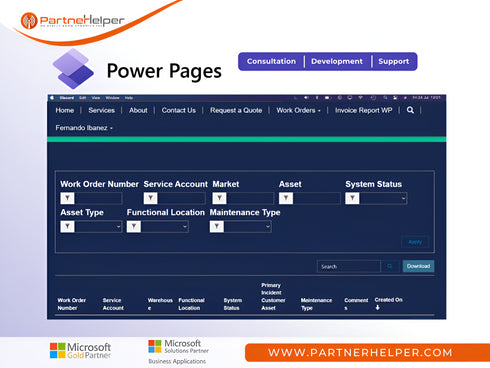Viewport: 490px width, 368px height.
Task: Sort by System Status column header
Action: point(233,304)
